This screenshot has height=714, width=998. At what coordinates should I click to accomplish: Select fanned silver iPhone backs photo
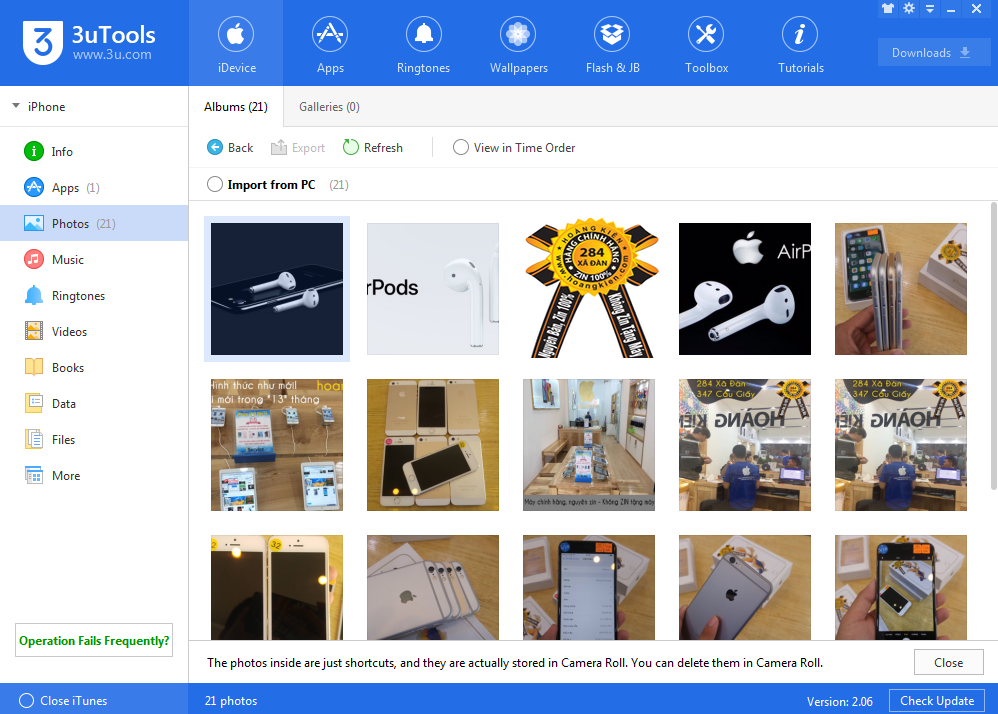pos(433,587)
